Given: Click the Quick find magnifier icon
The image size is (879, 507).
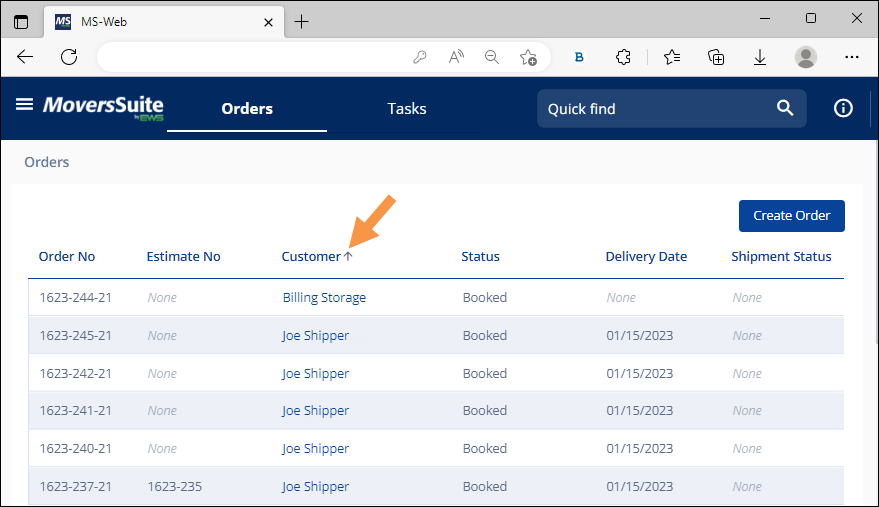Looking at the screenshot, I should coord(785,109).
